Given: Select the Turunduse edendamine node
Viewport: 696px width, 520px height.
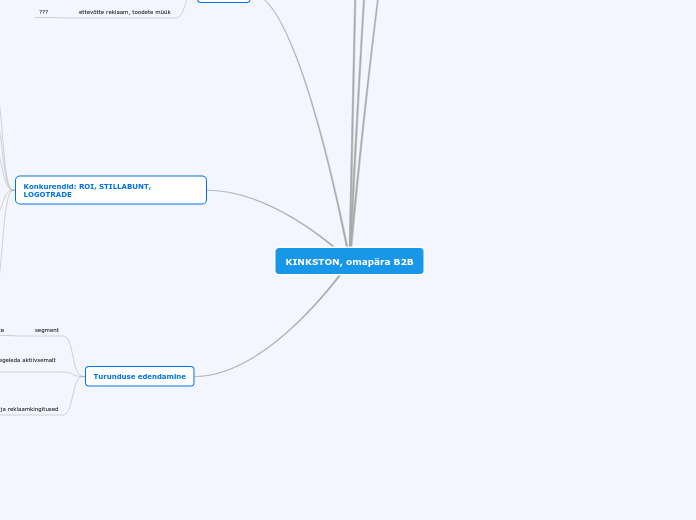Looking at the screenshot, I should (140, 377).
